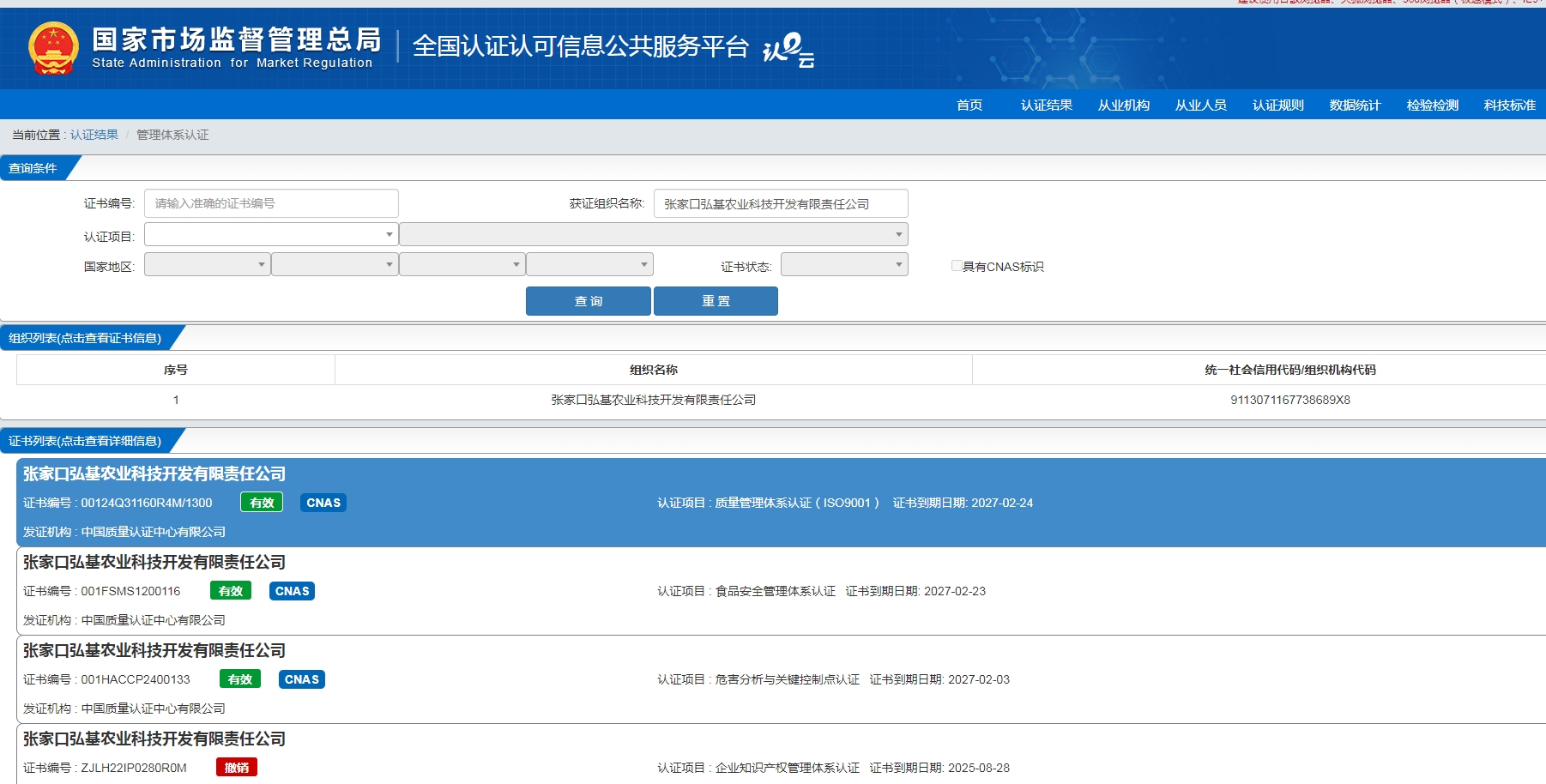Screen dimensions: 1546x784
Task: Open the 证书状态 dropdown
Action: [x=844, y=264]
